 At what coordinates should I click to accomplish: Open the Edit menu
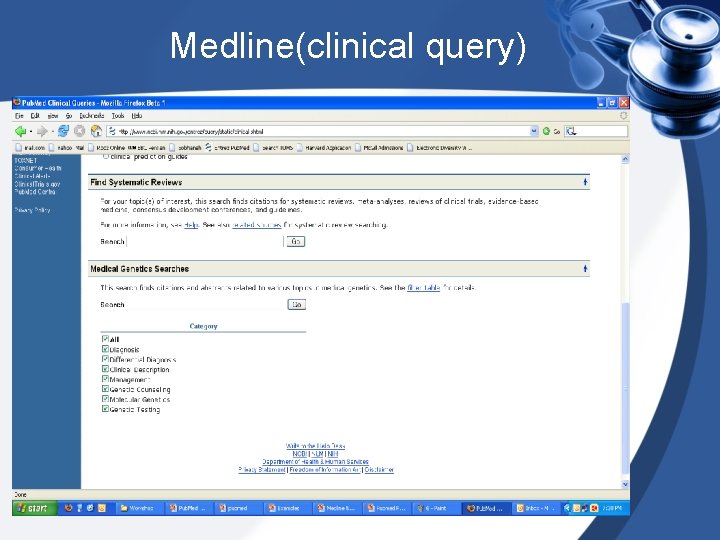pyautogui.click(x=35, y=116)
